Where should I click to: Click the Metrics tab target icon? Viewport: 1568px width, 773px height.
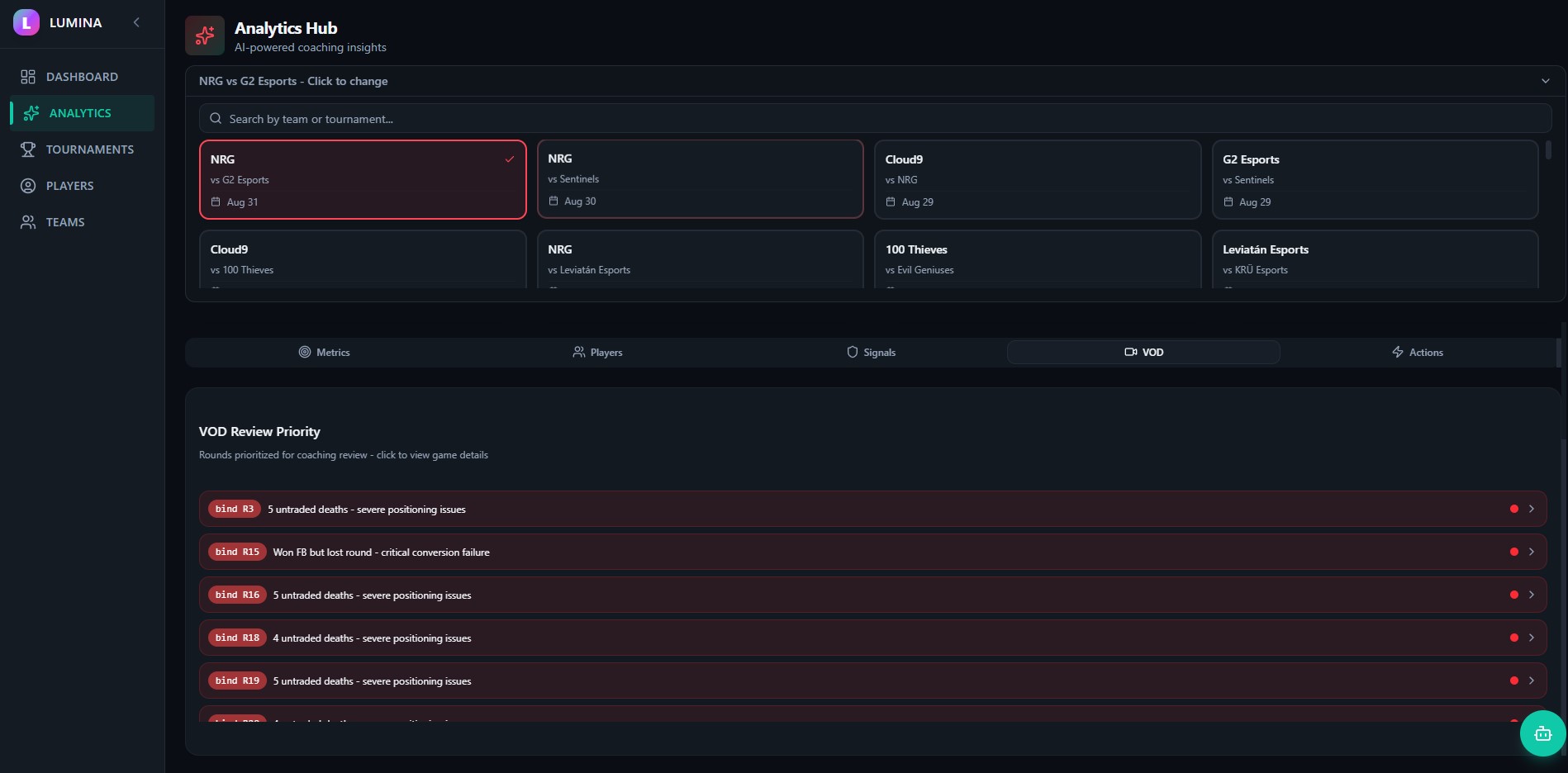(305, 352)
